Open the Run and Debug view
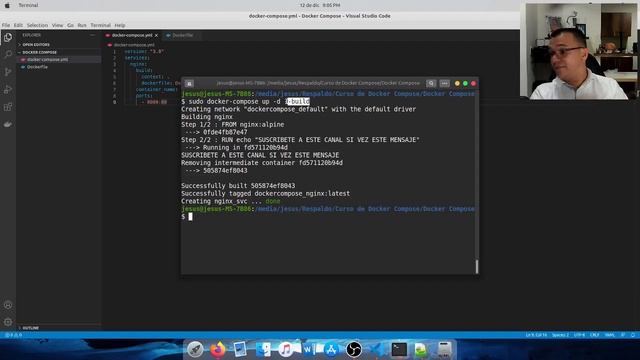640x360 pixels. click(x=8, y=89)
